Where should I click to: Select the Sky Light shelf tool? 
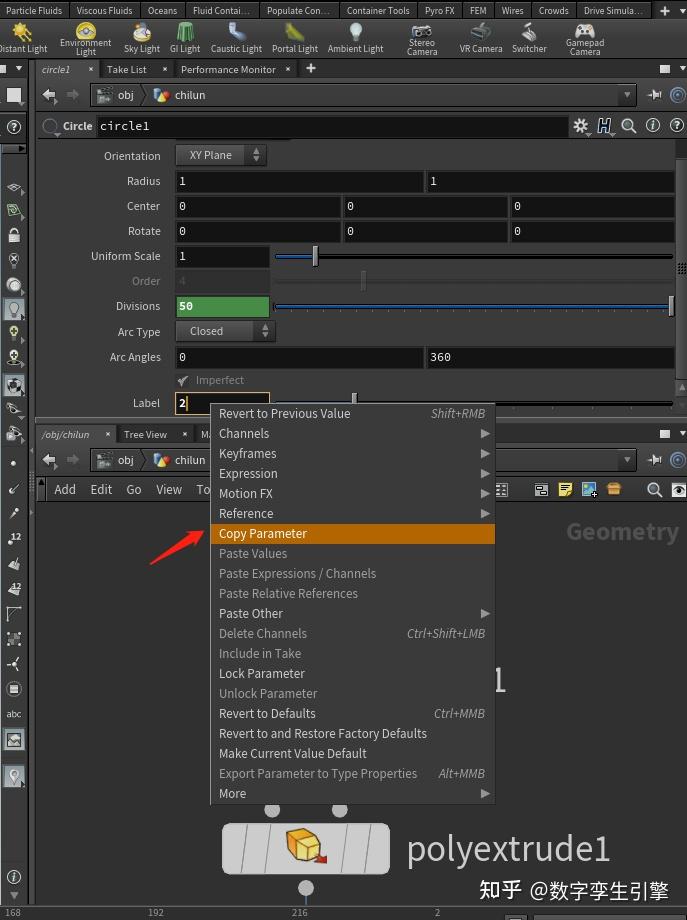point(142,37)
